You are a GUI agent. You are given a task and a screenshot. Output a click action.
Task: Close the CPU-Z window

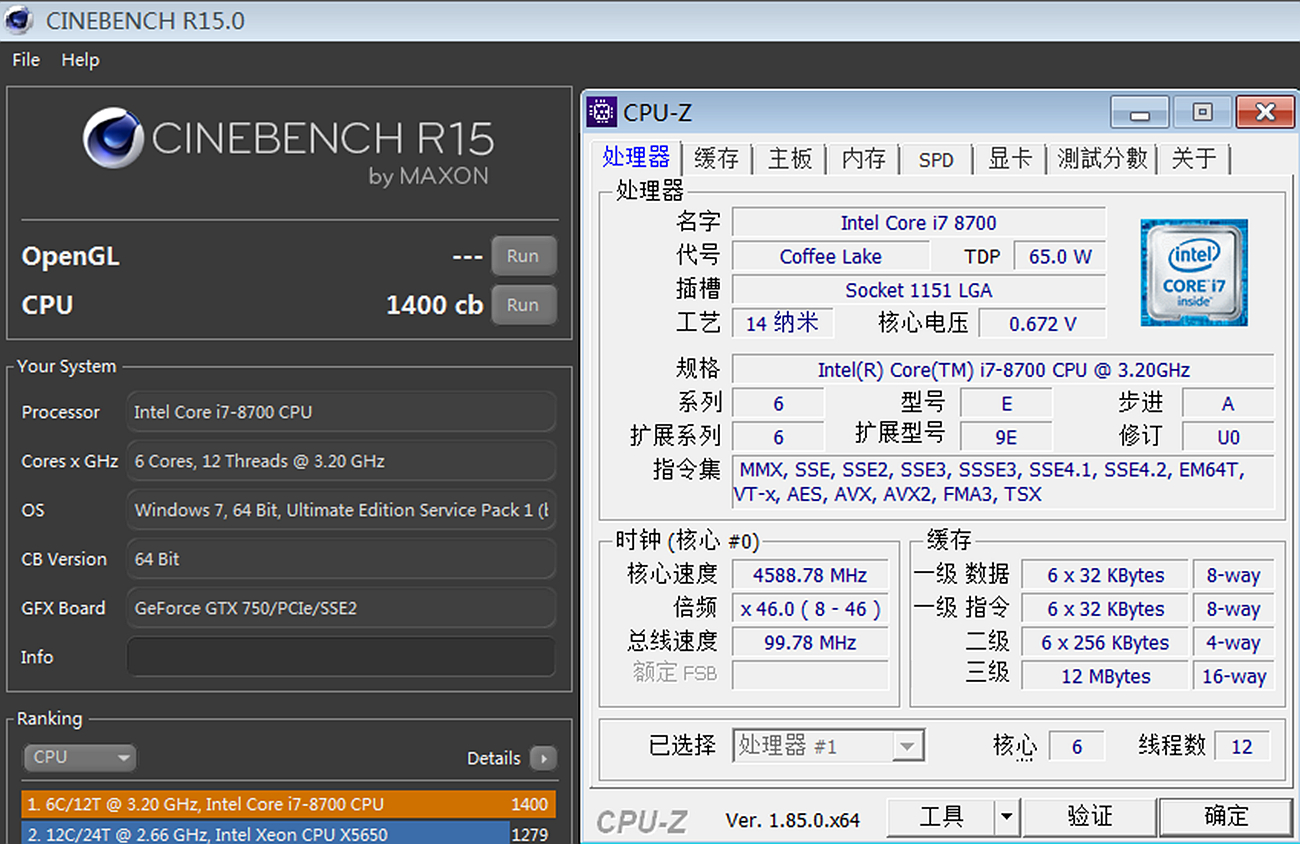[1265, 112]
